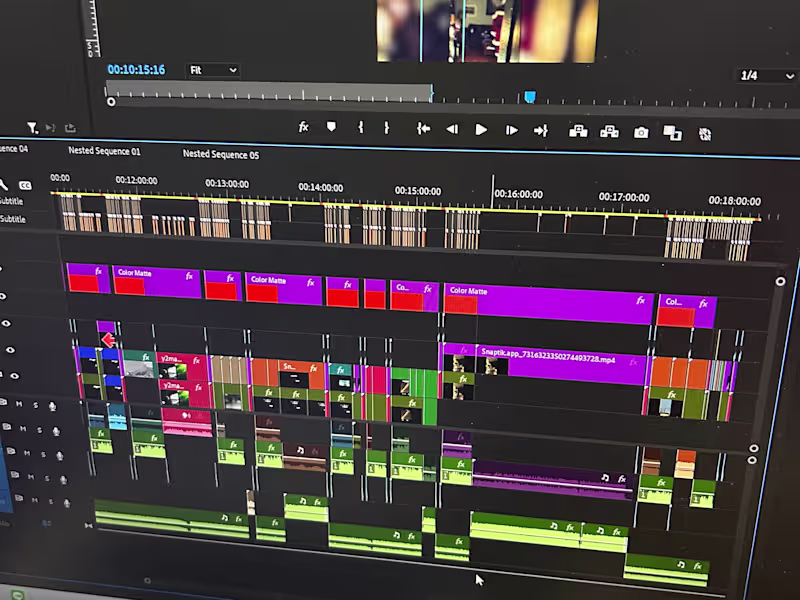Step back one frame
Screen dimensions: 800x600
(x=452, y=130)
